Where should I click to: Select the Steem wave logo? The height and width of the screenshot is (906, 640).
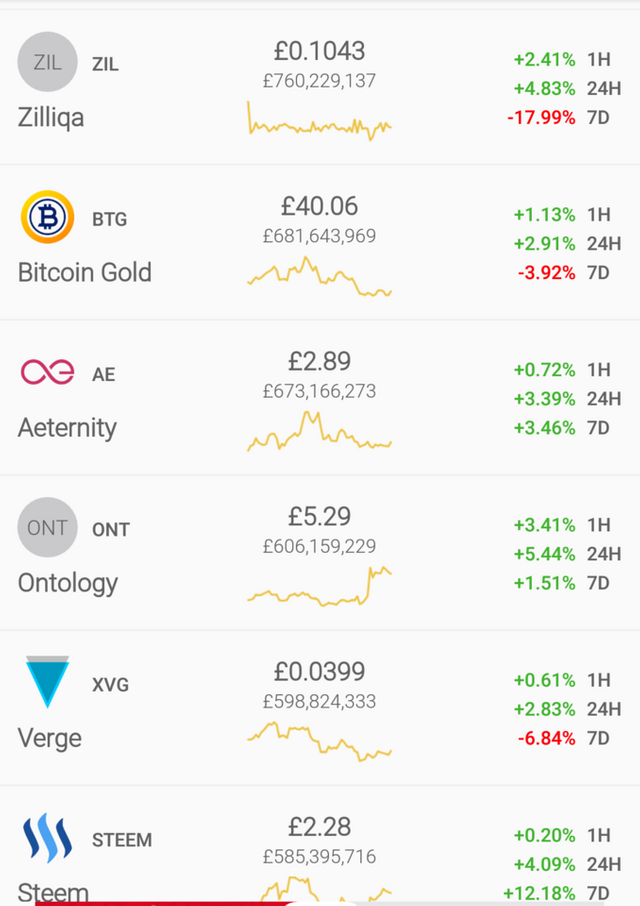pyautogui.click(x=47, y=838)
